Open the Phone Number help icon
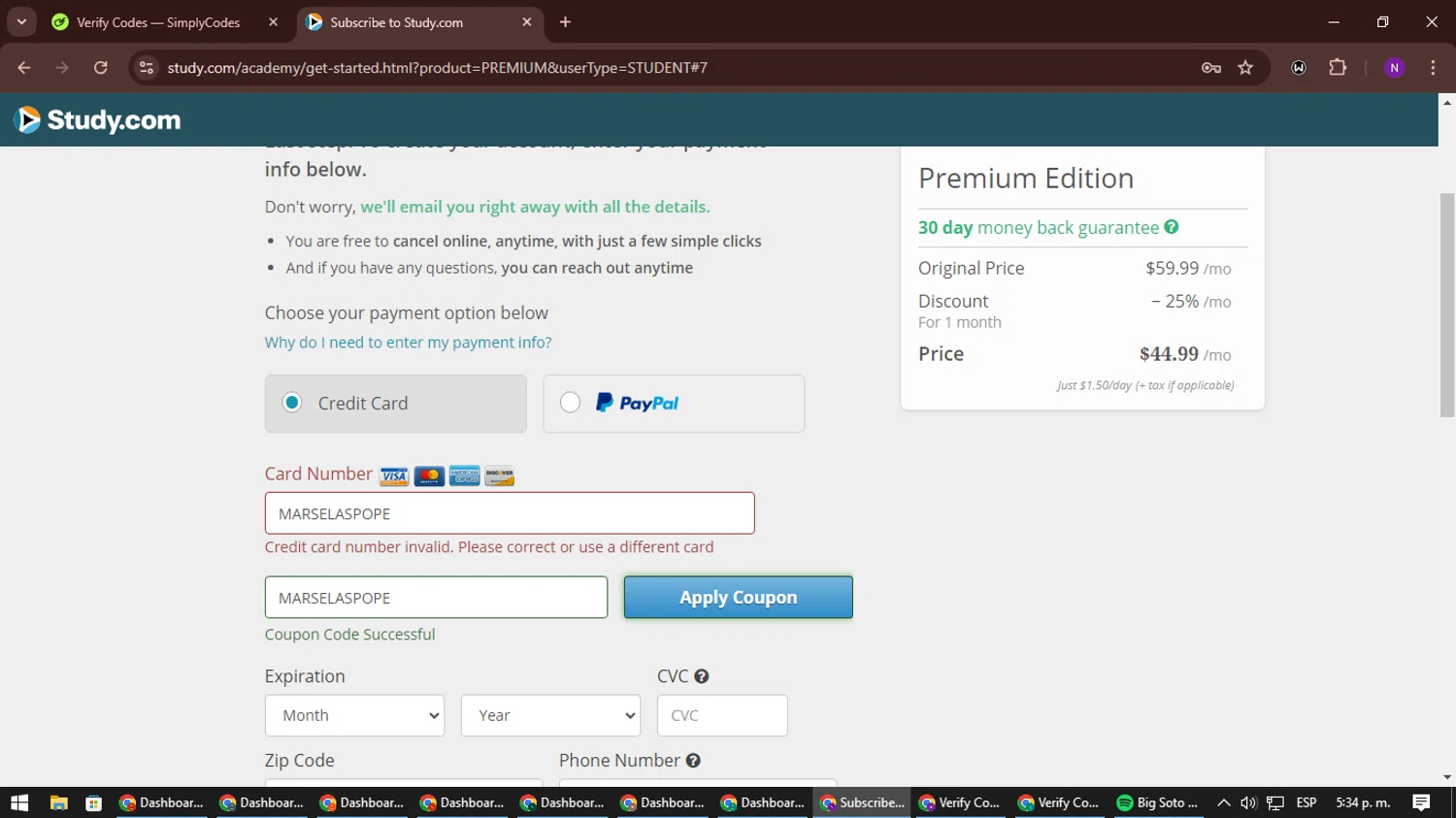 [x=693, y=761]
